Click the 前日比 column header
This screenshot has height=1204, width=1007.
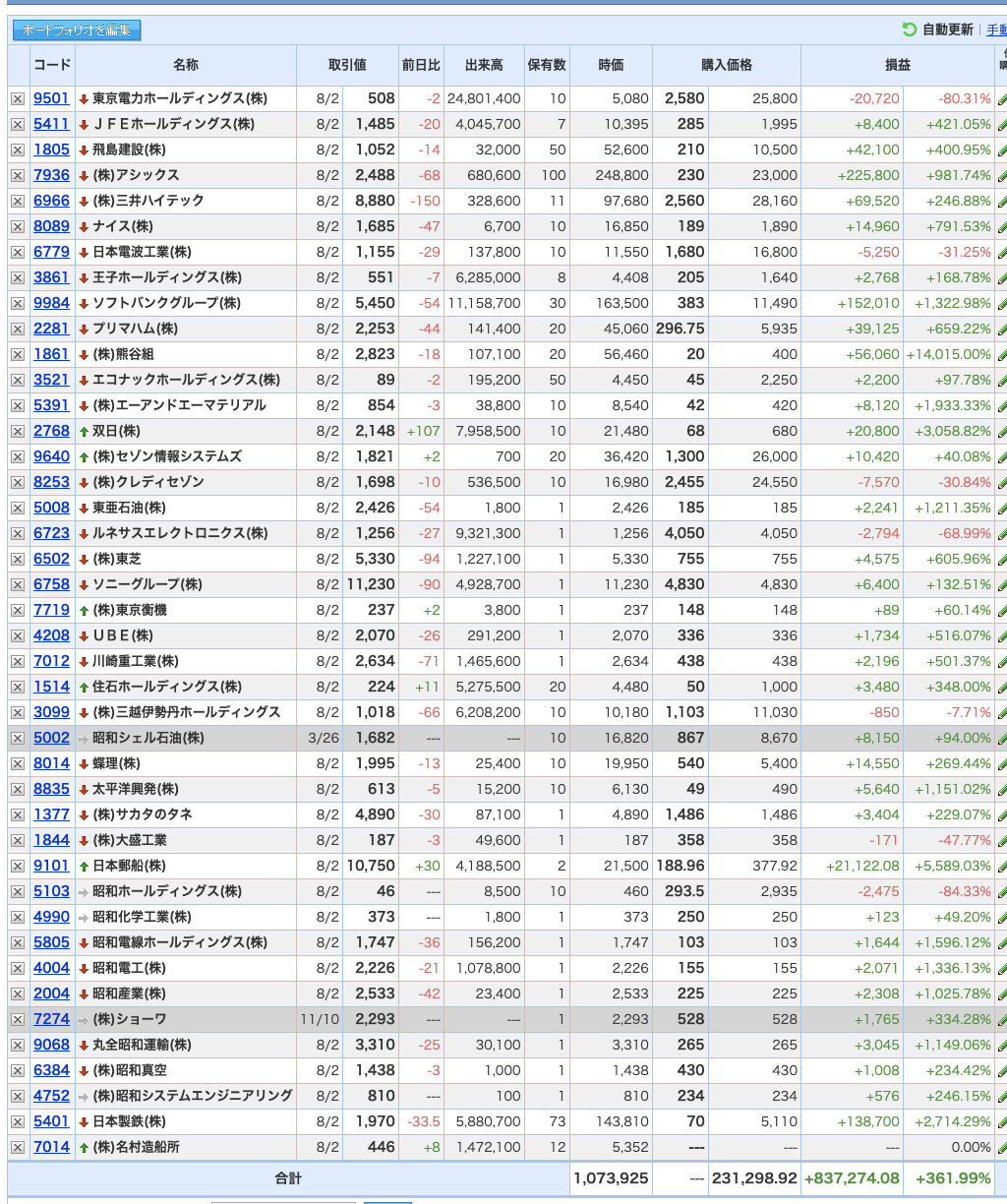click(x=421, y=65)
